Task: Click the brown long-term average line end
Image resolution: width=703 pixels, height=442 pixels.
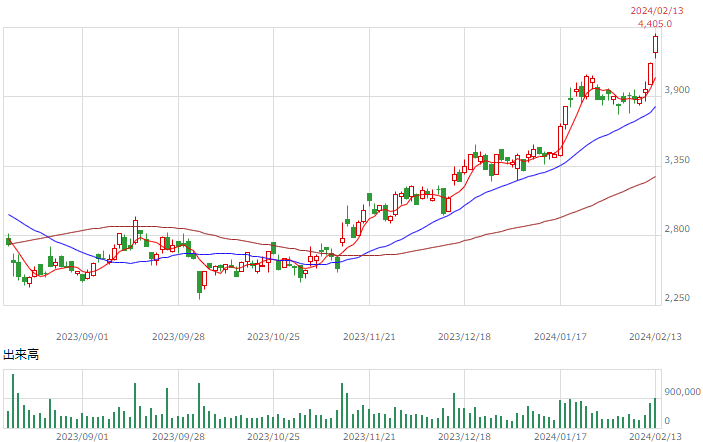Action: 655,177
